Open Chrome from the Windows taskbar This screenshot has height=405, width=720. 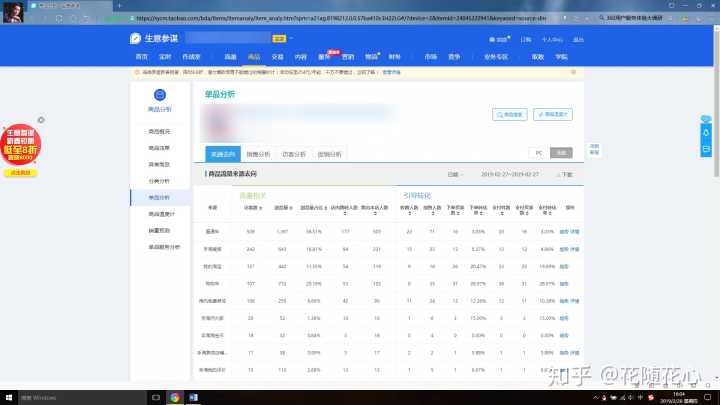click(x=175, y=397)
